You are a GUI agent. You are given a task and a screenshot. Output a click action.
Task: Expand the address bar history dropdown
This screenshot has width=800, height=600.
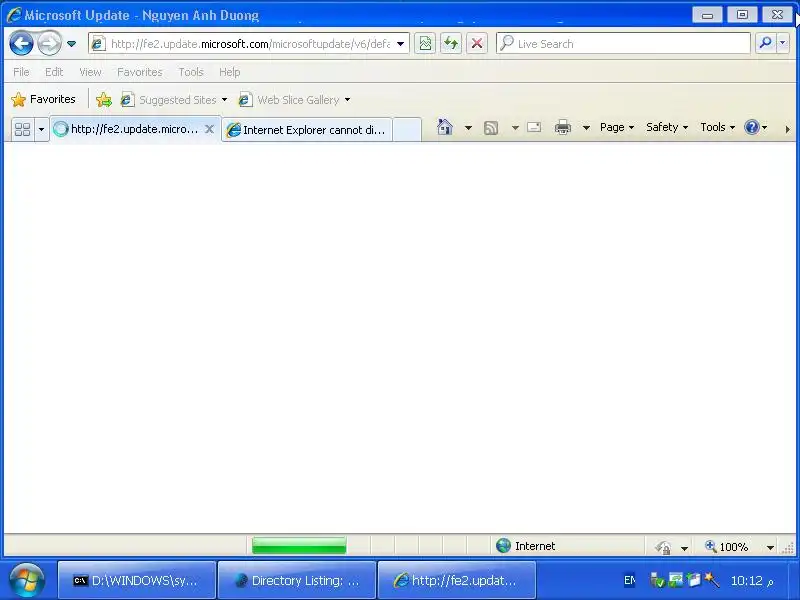401,44
